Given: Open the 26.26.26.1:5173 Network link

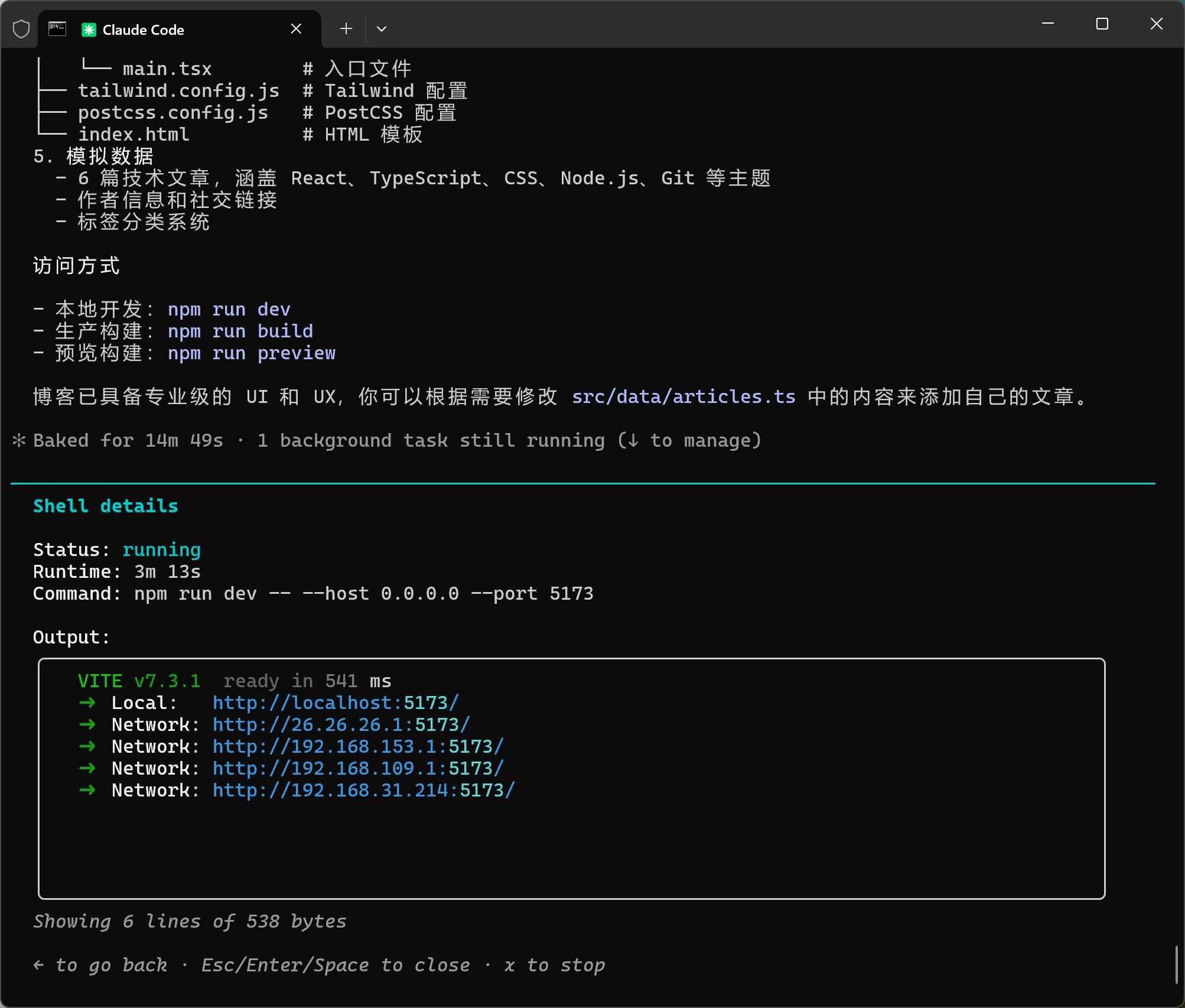Looking at the screenshot, I should pyautogui.click(x=341, y=724).
